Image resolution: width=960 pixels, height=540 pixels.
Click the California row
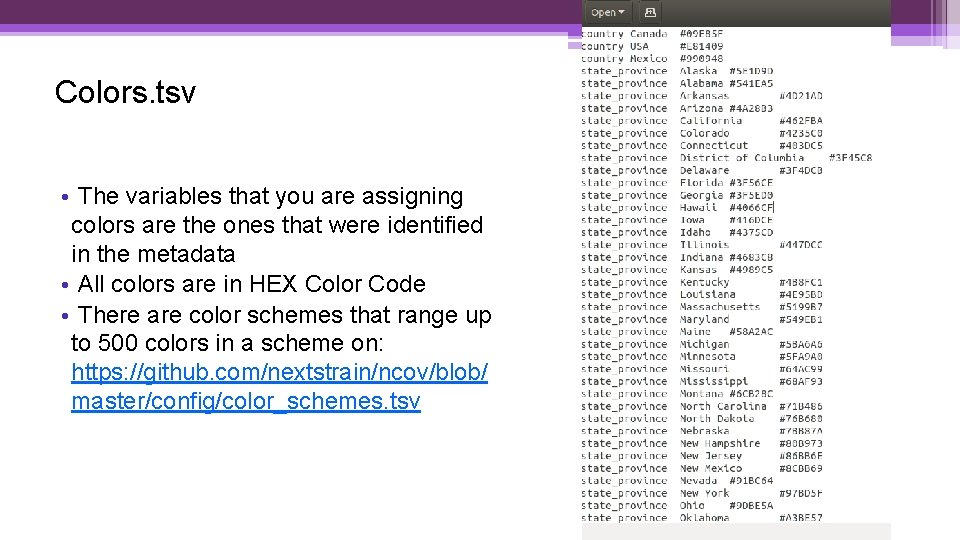702,121
